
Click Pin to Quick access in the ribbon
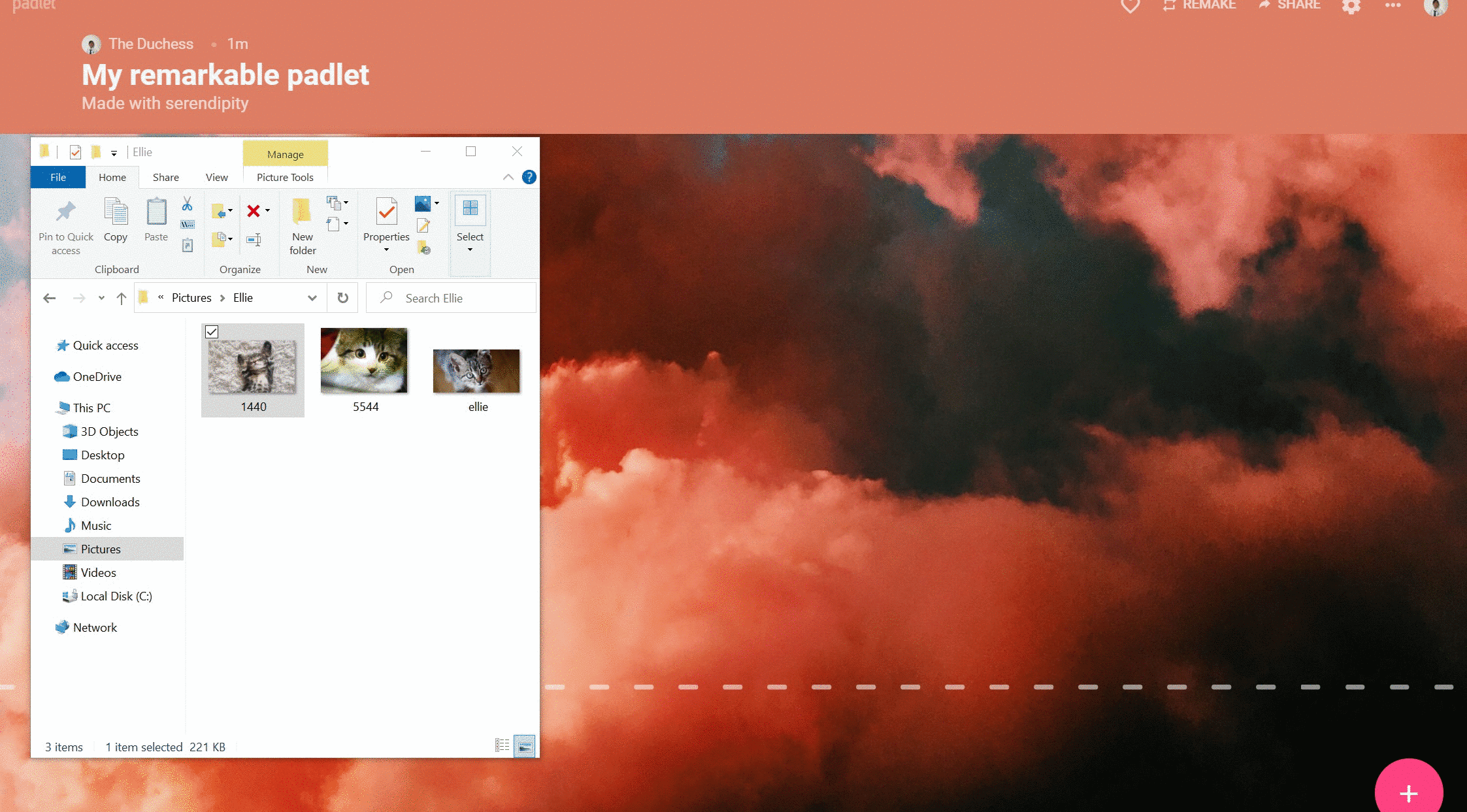pos(65,226)
